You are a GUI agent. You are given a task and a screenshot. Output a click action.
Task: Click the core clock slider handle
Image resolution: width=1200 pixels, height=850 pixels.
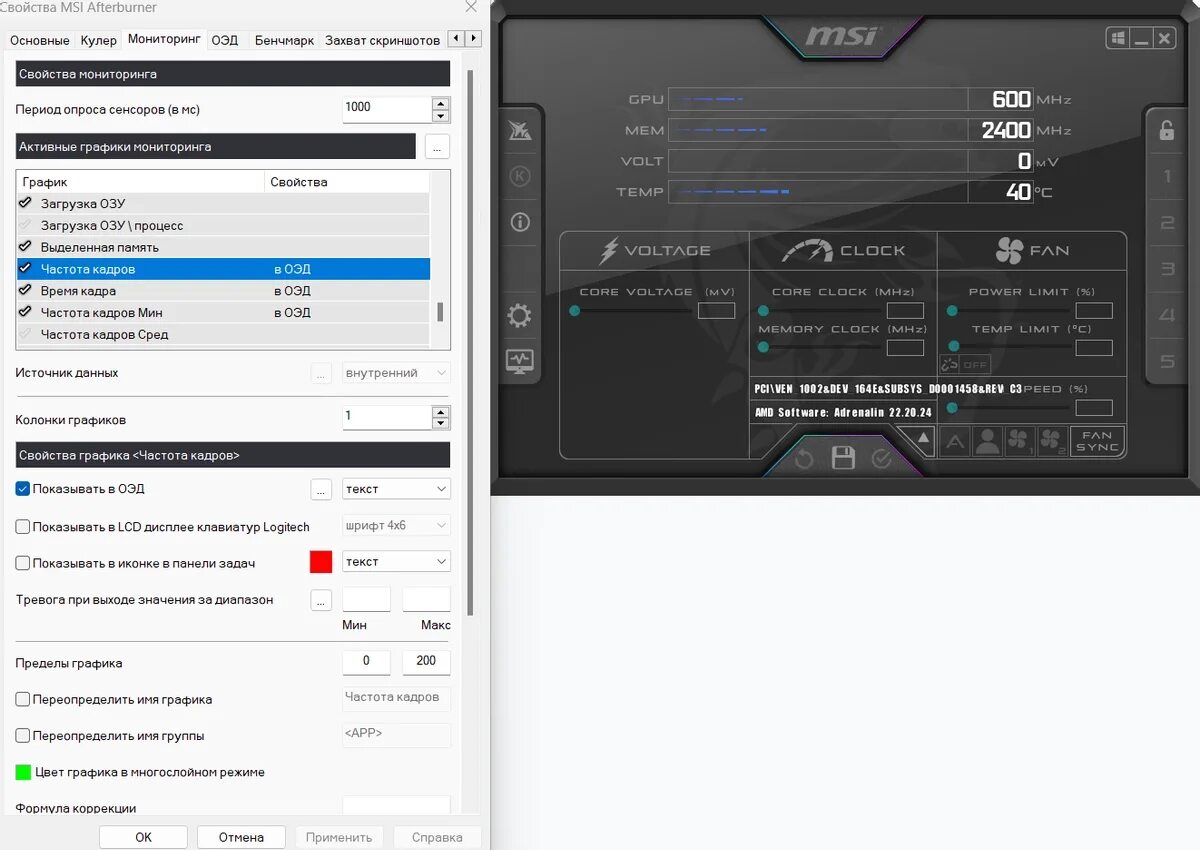pos(763,311)
